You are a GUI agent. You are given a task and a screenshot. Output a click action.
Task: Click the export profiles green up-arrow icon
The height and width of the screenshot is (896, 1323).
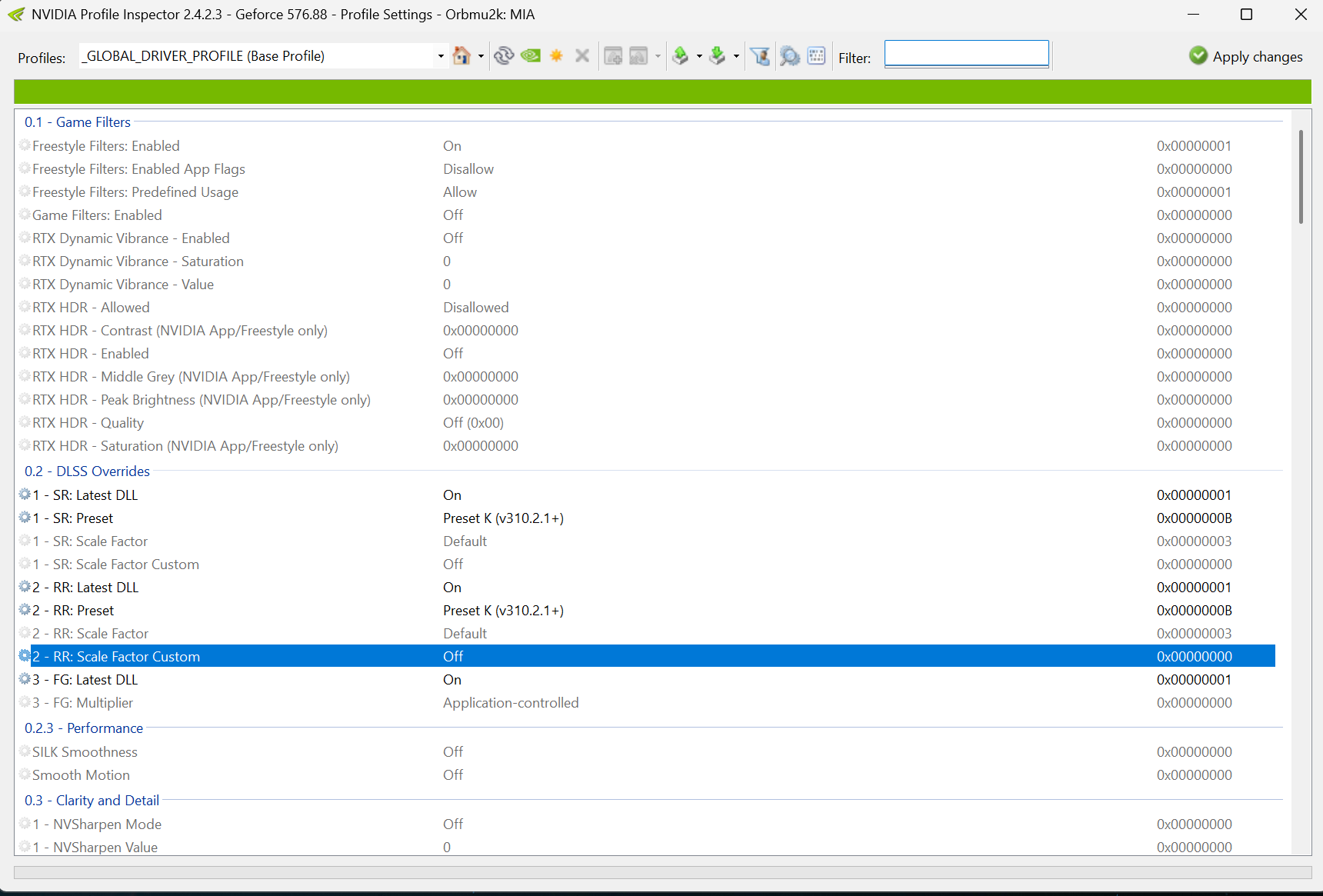681,56
